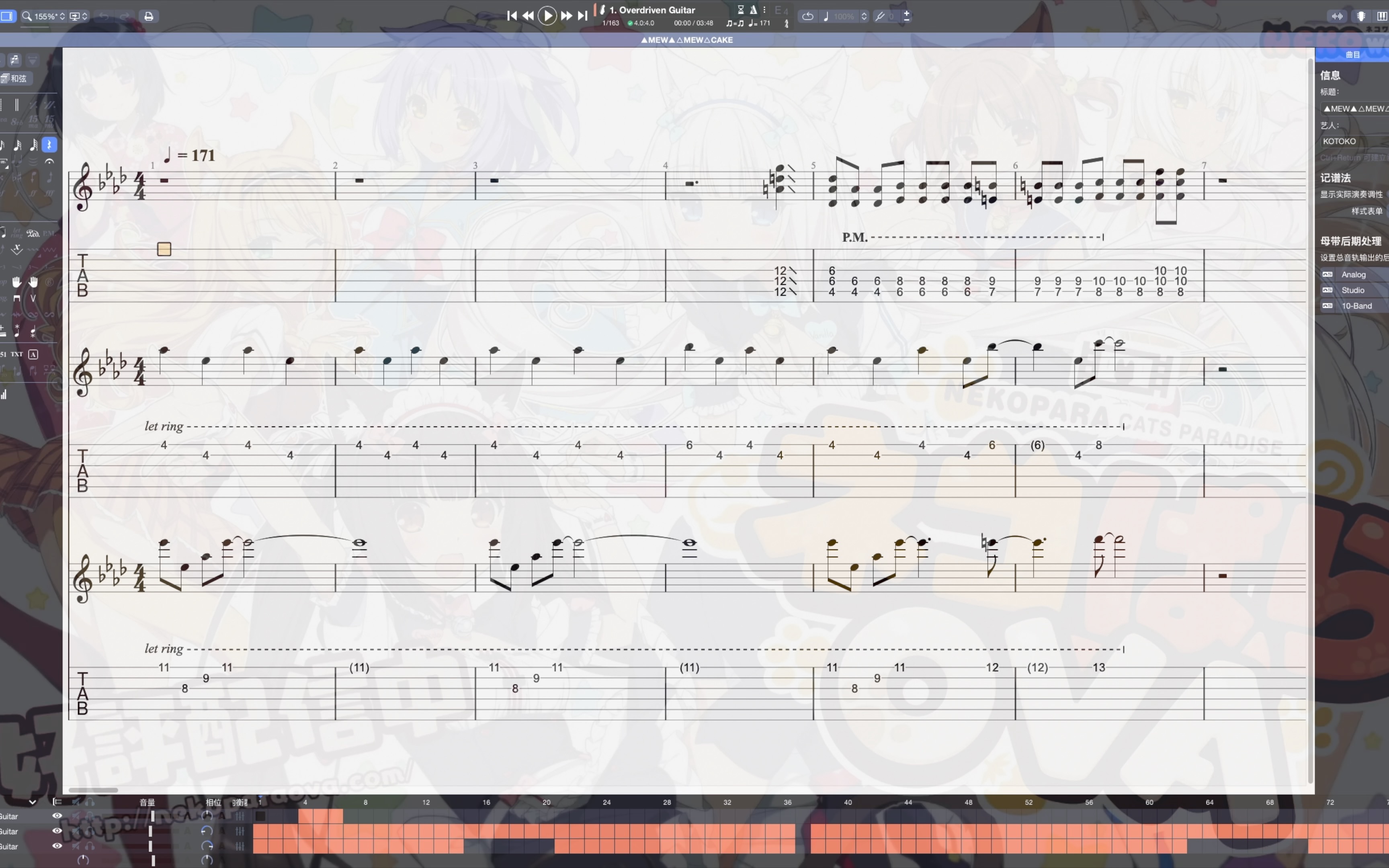Open the equalizer for the first Guitar track

click(x=240, y=816)
